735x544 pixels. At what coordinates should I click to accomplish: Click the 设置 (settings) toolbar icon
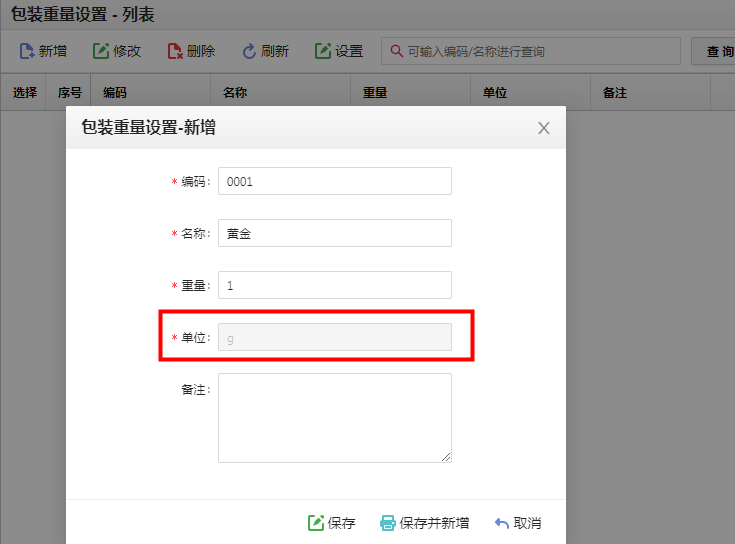(322, 51)
